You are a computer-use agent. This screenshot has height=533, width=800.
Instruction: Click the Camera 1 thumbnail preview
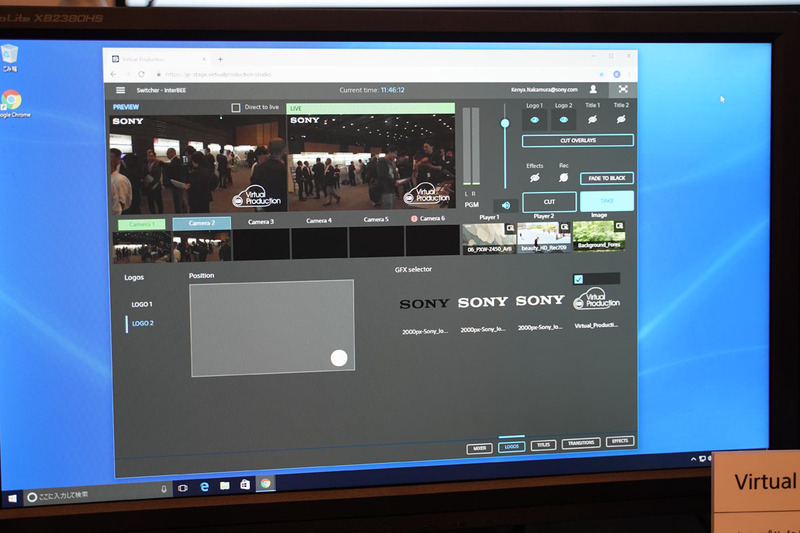point(142,247)
